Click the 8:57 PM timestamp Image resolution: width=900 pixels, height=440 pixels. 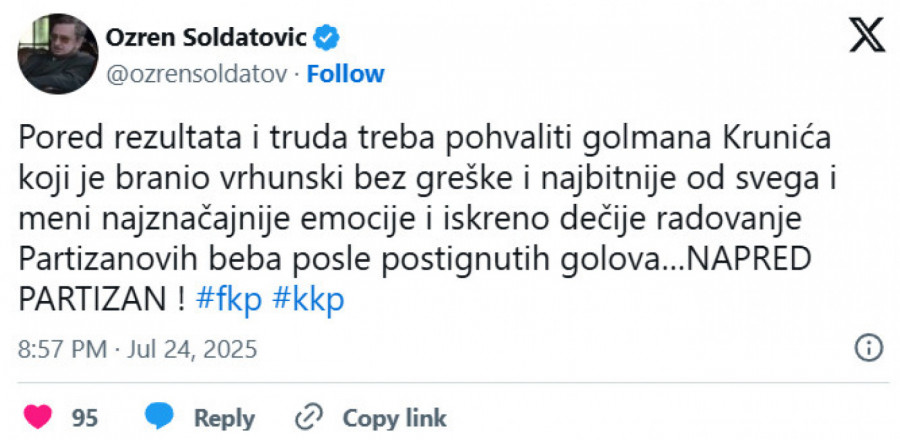coord(62,349)
